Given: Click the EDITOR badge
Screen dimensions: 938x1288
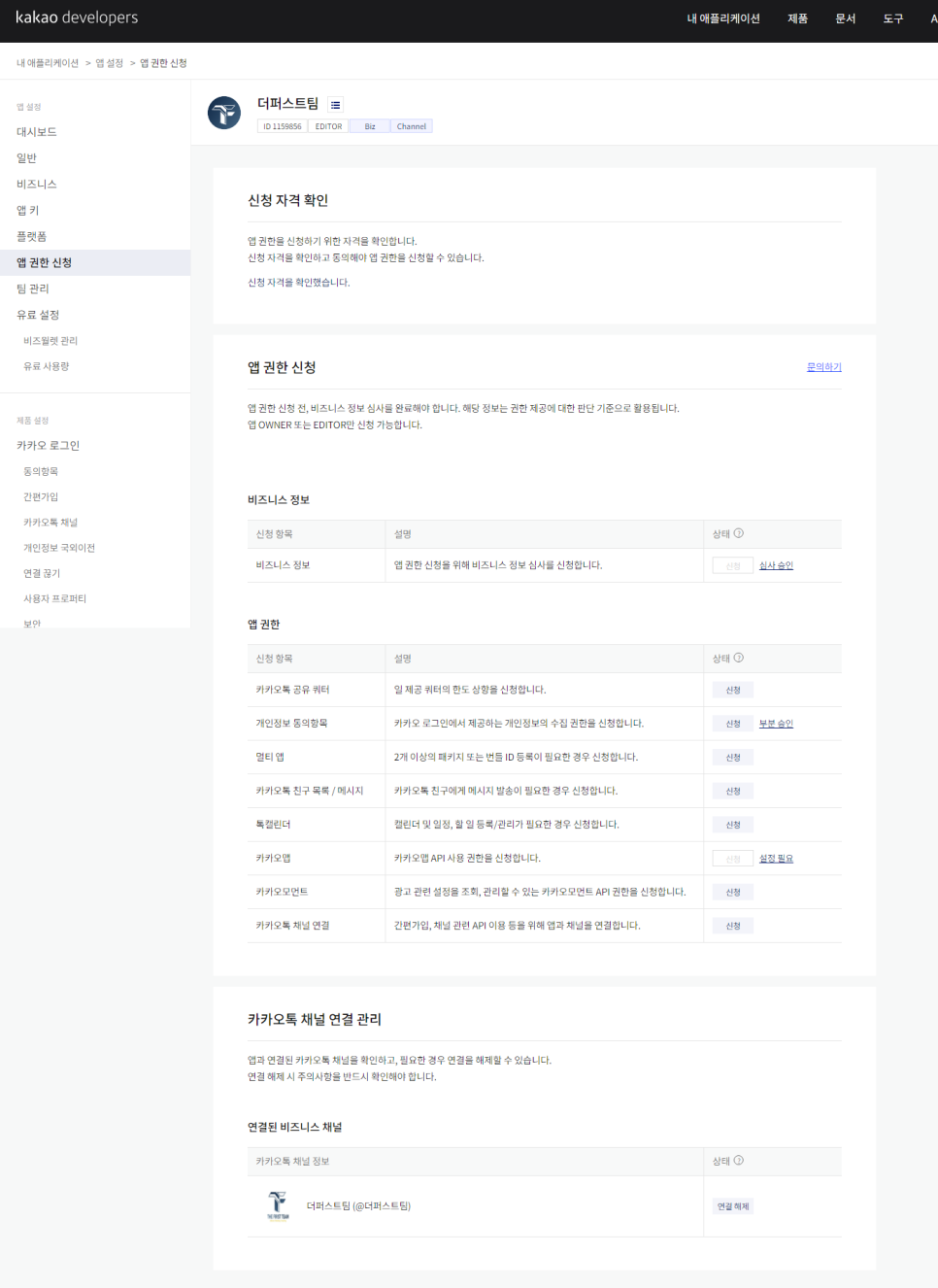Looking at the screenshot, I should (x=328, y=126).
